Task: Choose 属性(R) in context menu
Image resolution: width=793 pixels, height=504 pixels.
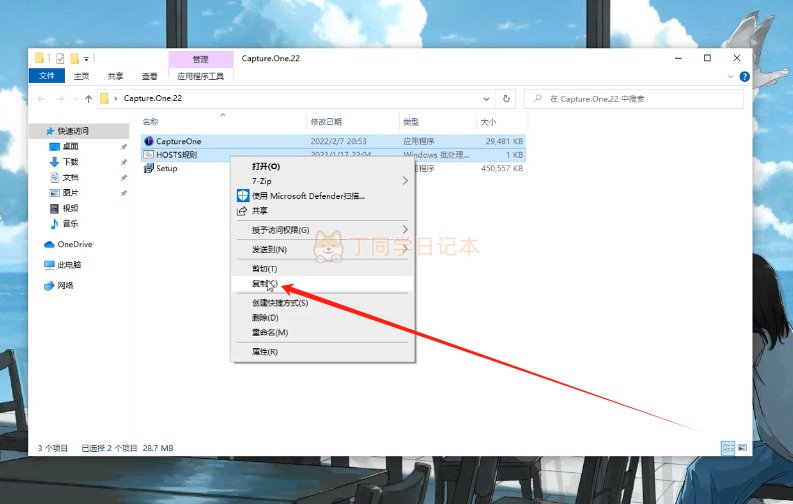Action: coord(322,351)
